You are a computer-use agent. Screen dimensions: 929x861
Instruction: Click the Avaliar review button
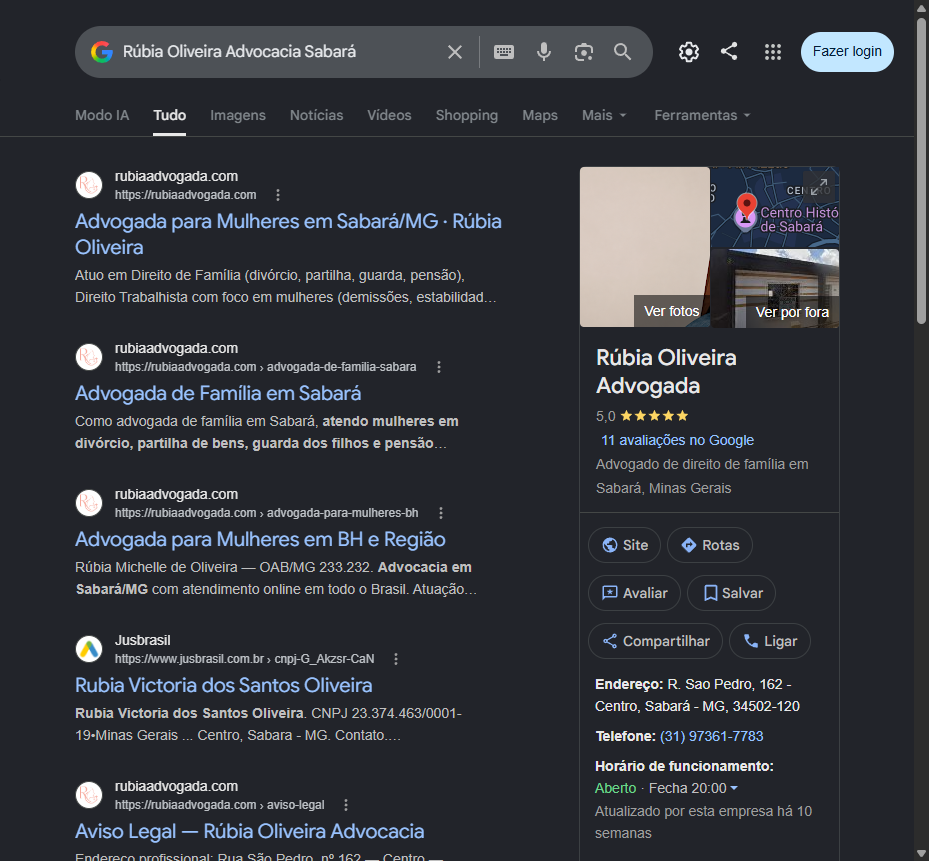click(634, 593)
